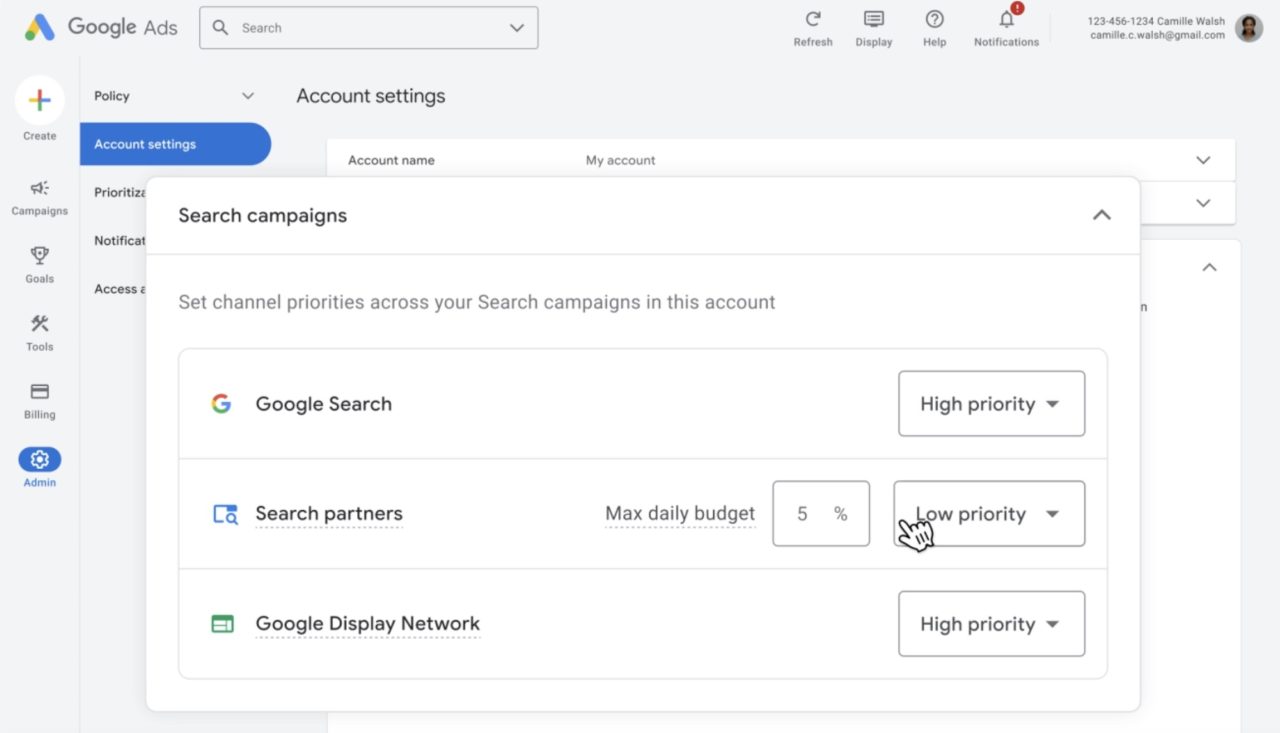The image size is (1280, 733).
Task: Click the My account name value
Action: tap(621, 160)
